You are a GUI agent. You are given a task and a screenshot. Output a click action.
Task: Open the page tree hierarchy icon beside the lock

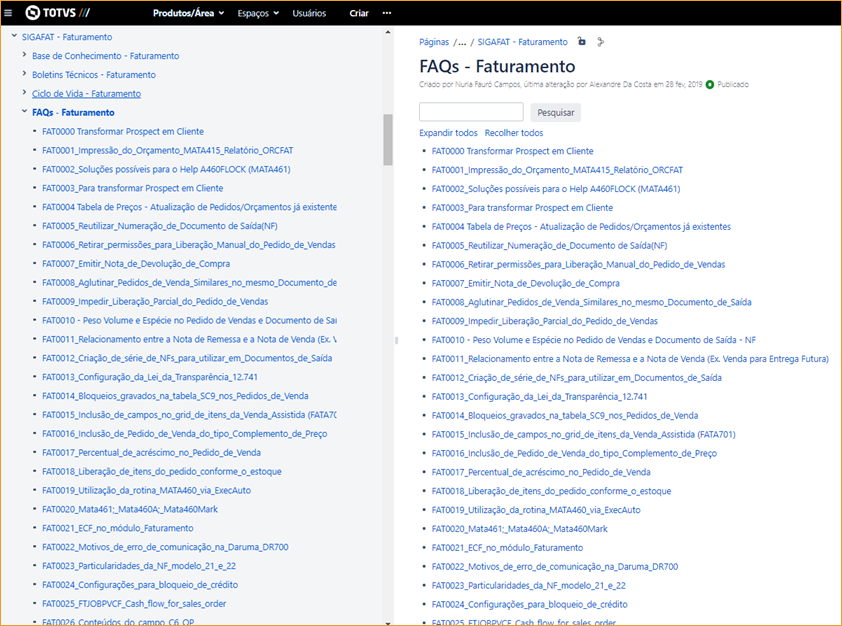600,42
